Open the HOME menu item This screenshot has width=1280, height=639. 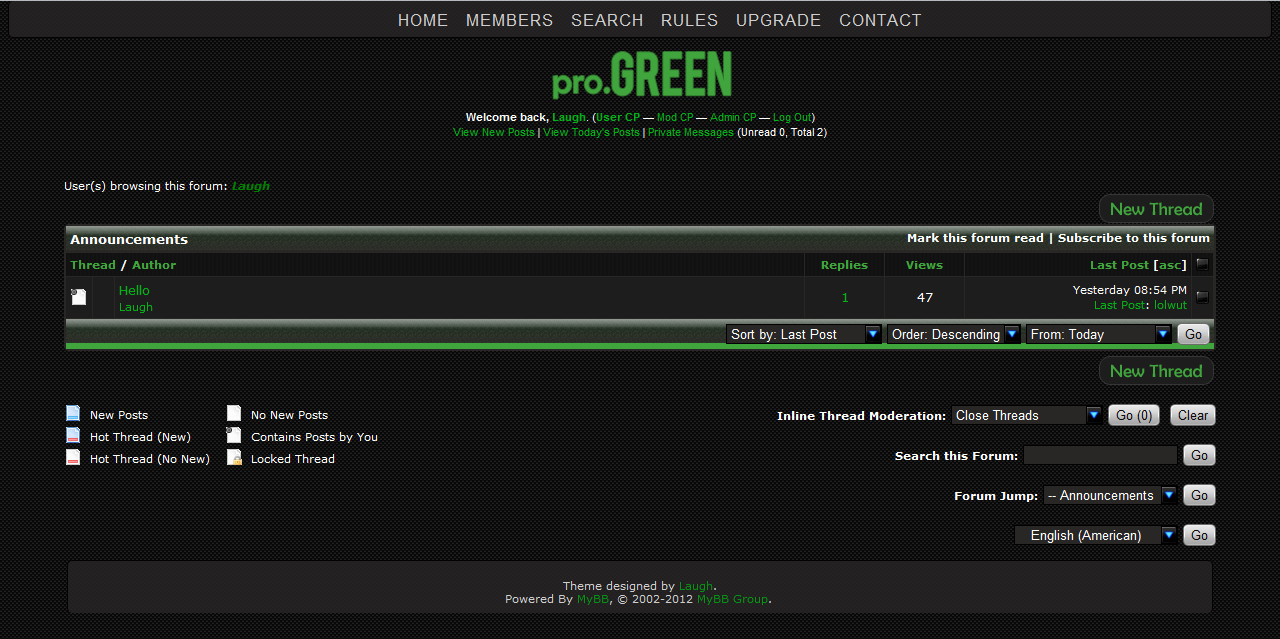click(x=423, y=20)
